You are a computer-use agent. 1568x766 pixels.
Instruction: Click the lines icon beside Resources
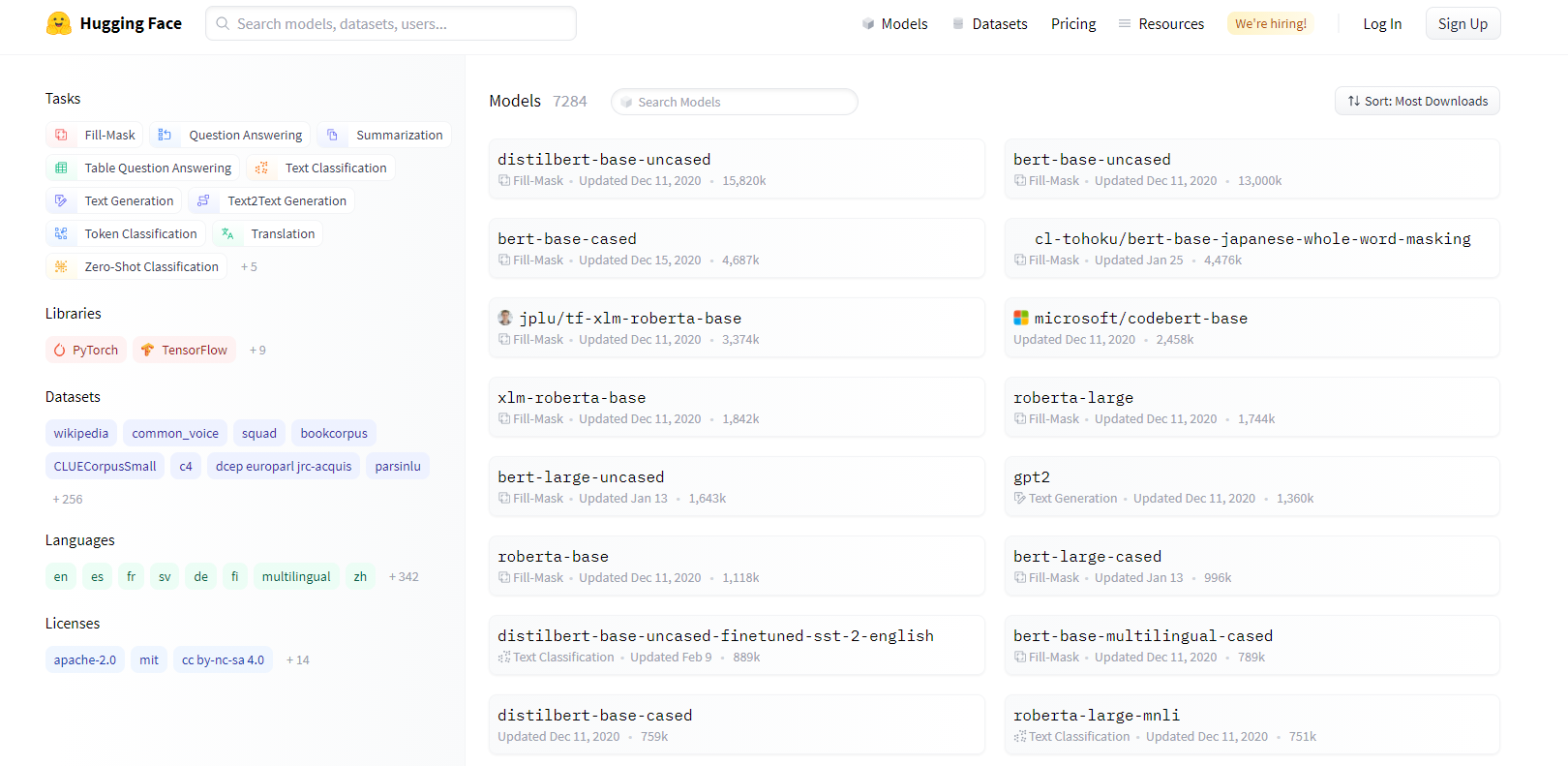(1125, 23)
